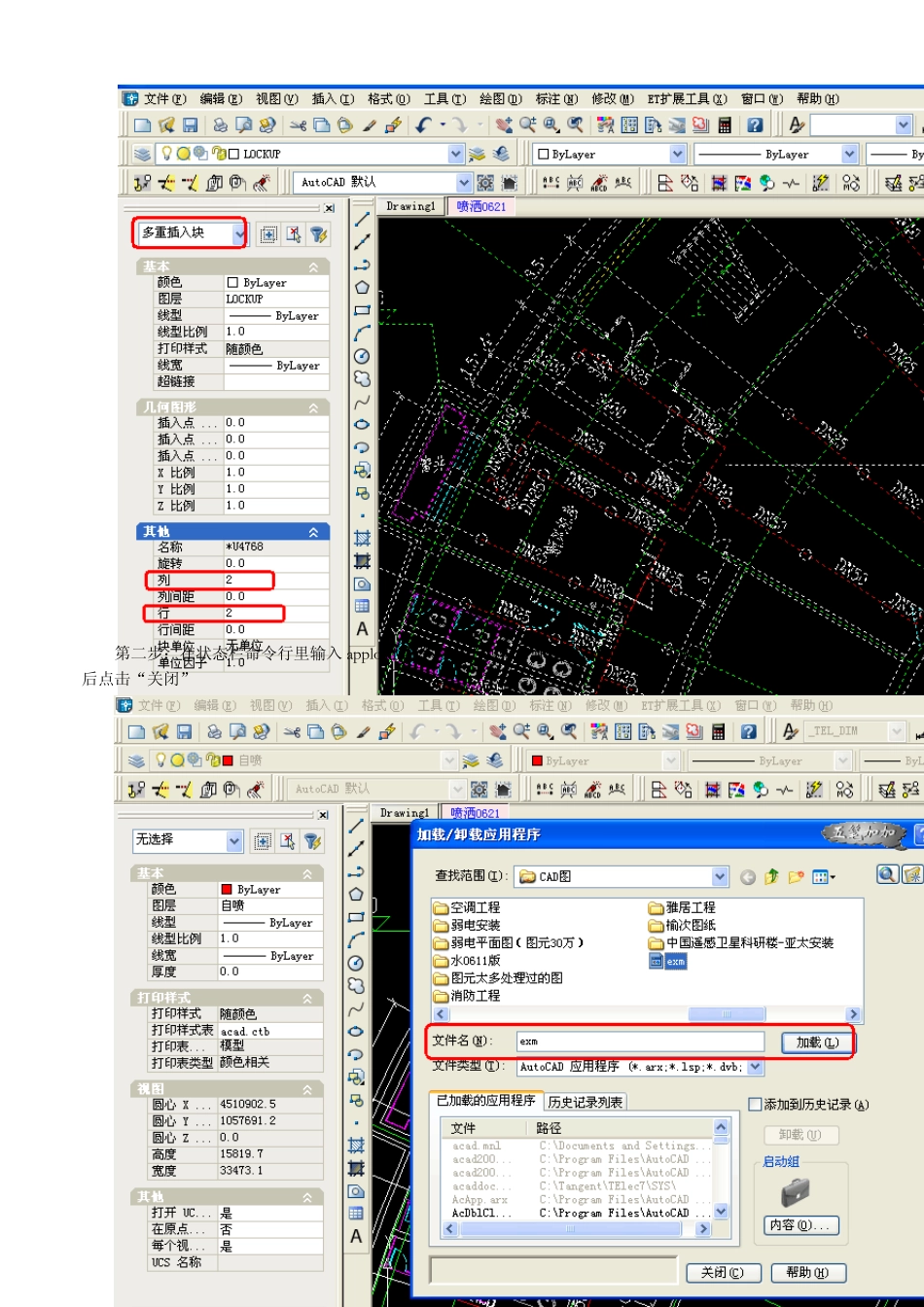The width and height of the screenshot is (924, 1307).
Task: Collapse the 几何图形 properties section
Action: (x=313, y=407)
